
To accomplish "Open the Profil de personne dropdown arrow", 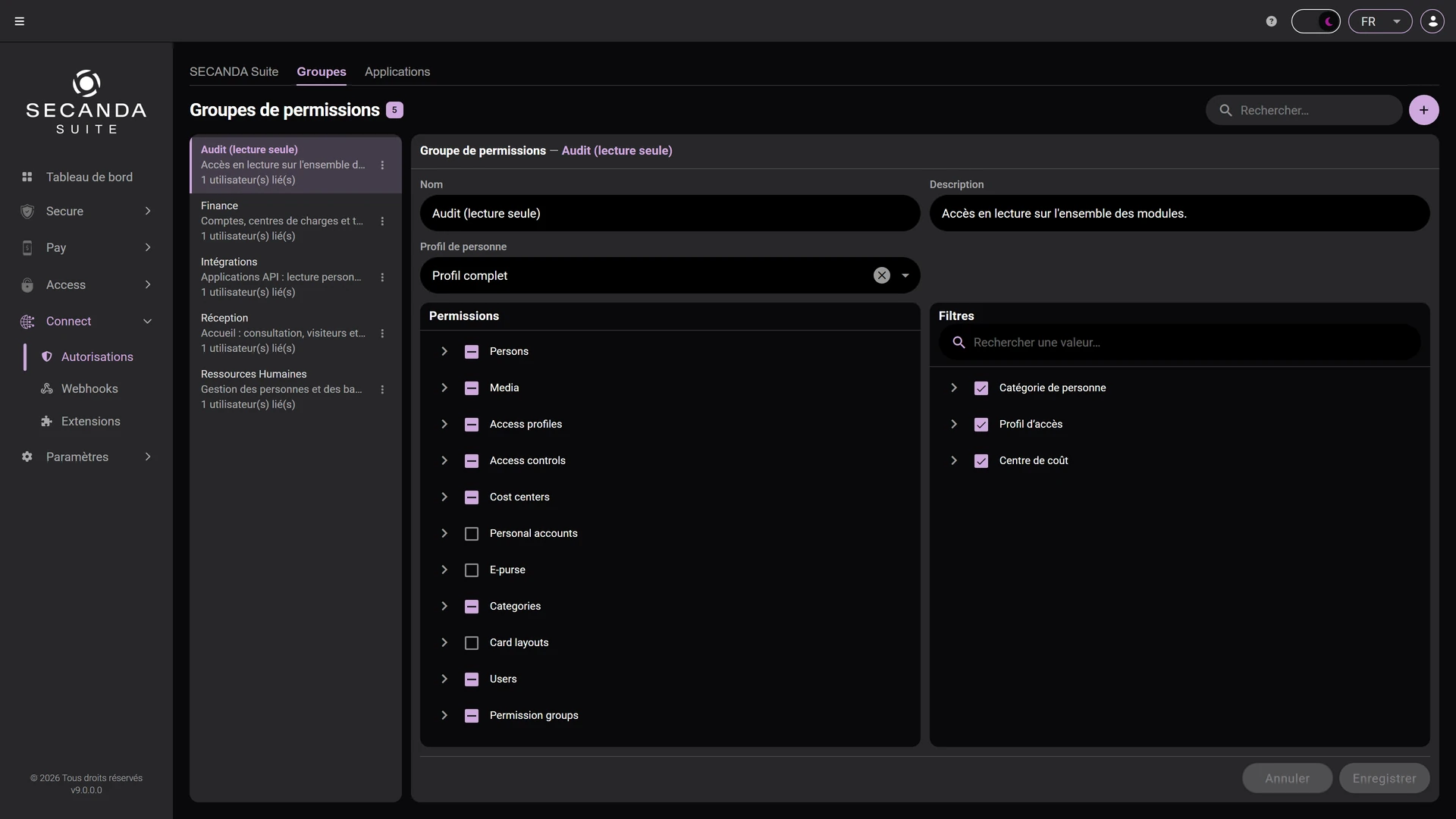I will pyautogui.click(x=905, y=276).
